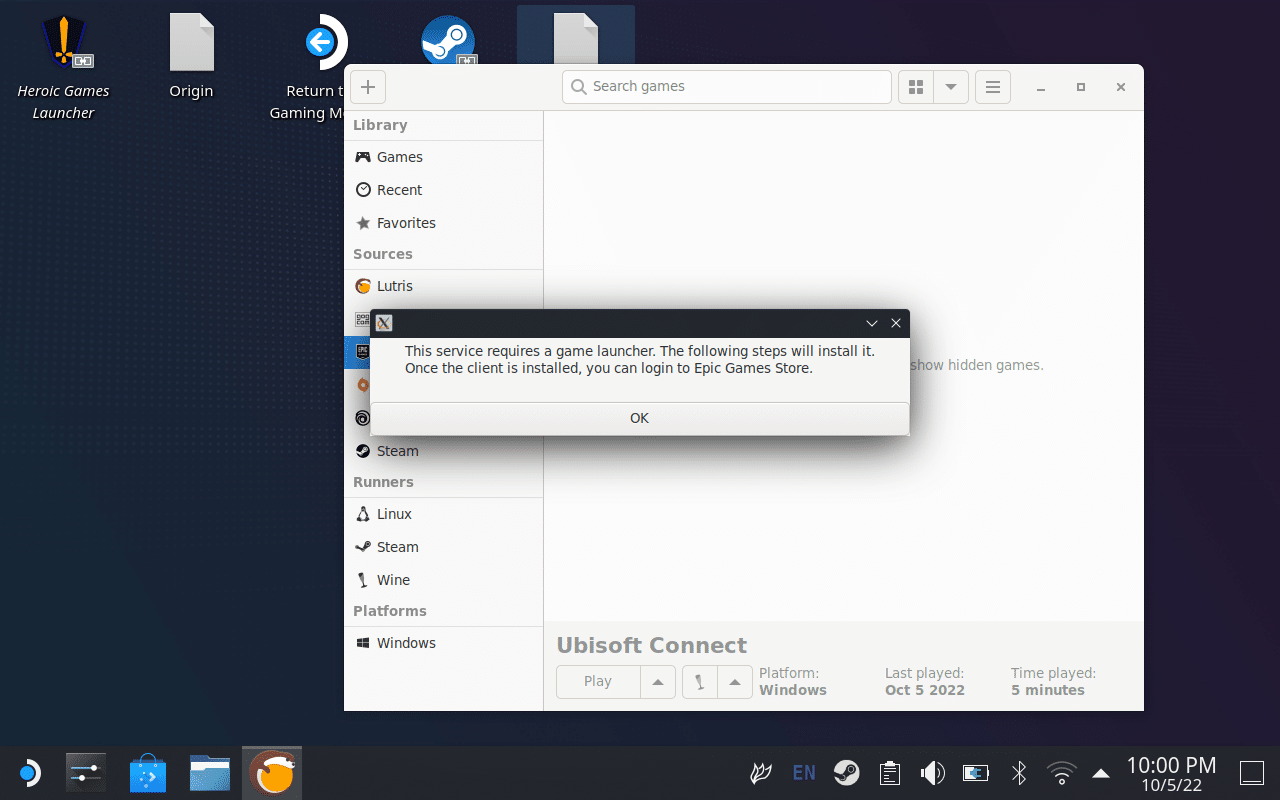The width and height of the screenshot is (1280, 800).
Task: Close the launcher dialog with its X button
Action: (x=896, y=323)
